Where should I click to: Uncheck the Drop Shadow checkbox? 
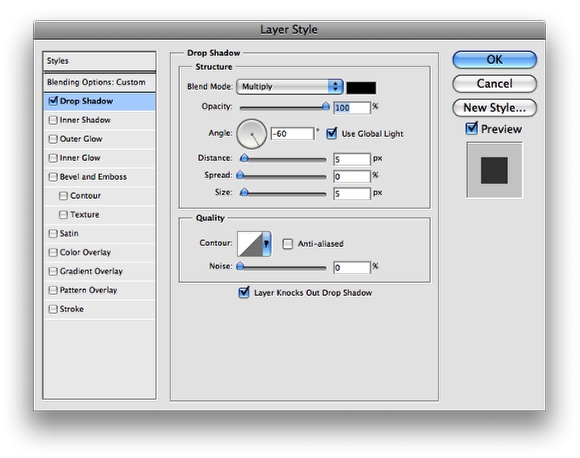pyautogui.click(x=53, y=101)
